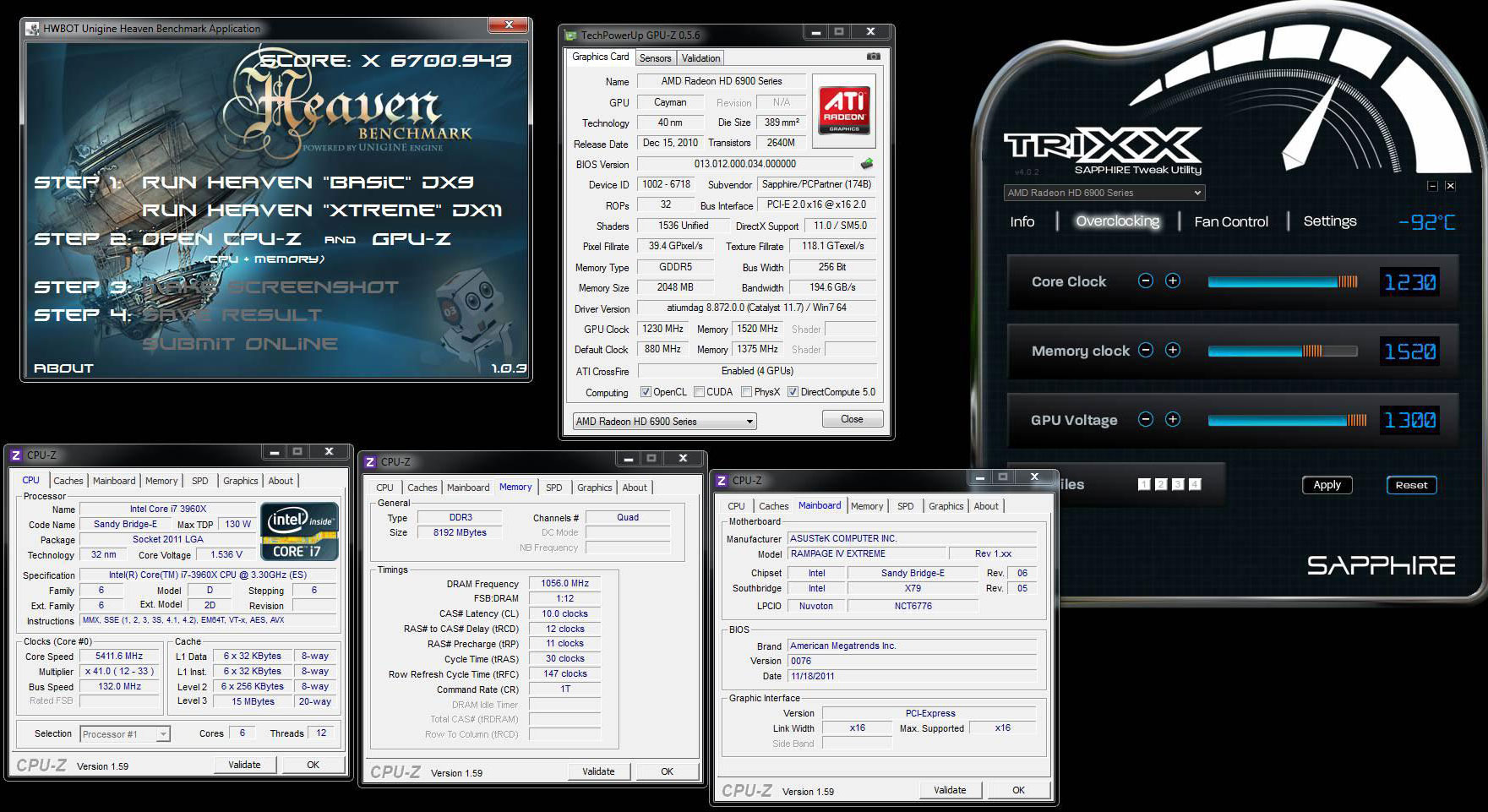
Task: Open the Fan Control tab in TRIXX
Action: (1231, 222)
